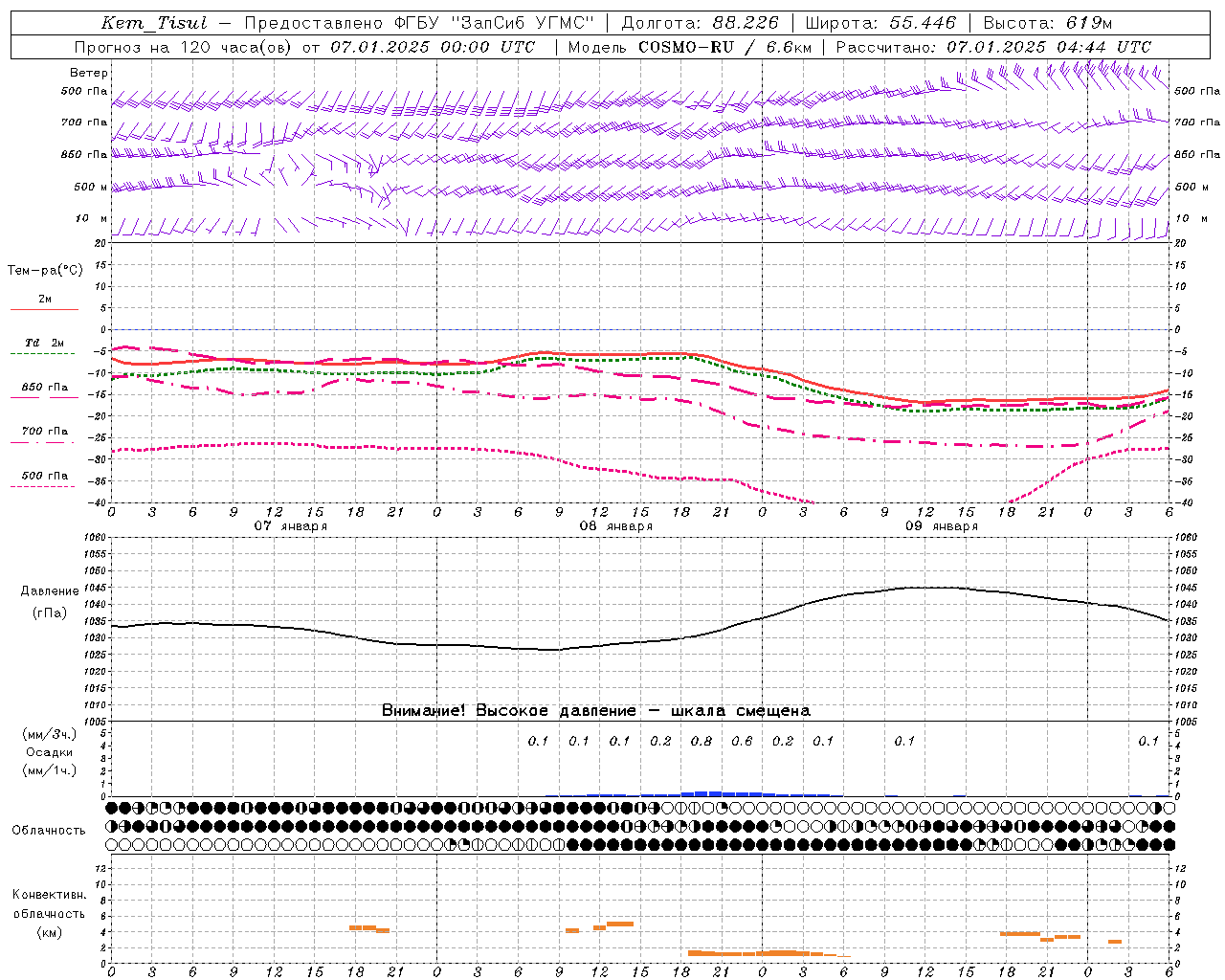The width and height of the screenshot is (1225, 980).
Task: Click "1060" on the right pressure axis
Action: pos(1187,538)
